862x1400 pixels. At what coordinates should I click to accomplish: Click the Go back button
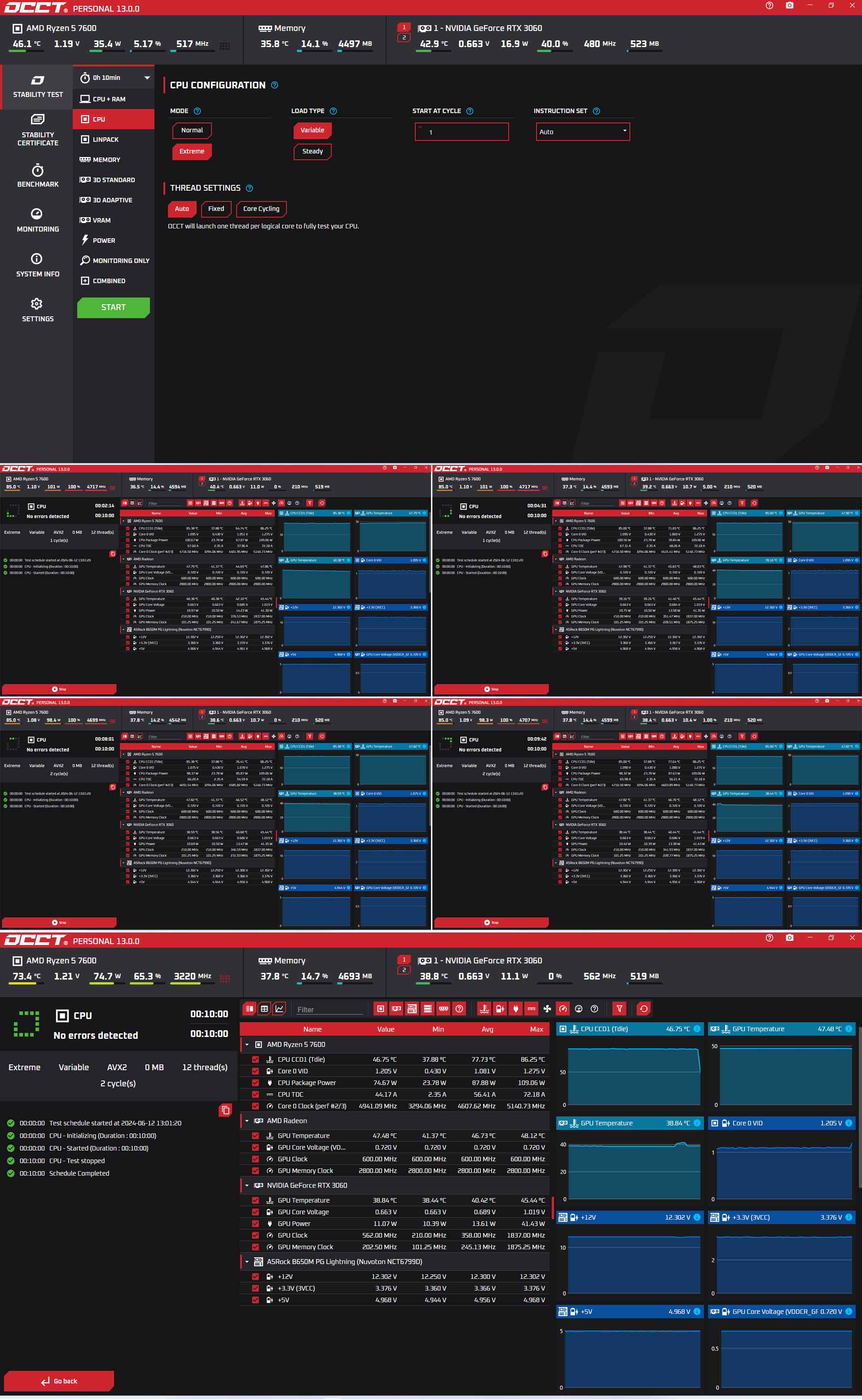59,1381
